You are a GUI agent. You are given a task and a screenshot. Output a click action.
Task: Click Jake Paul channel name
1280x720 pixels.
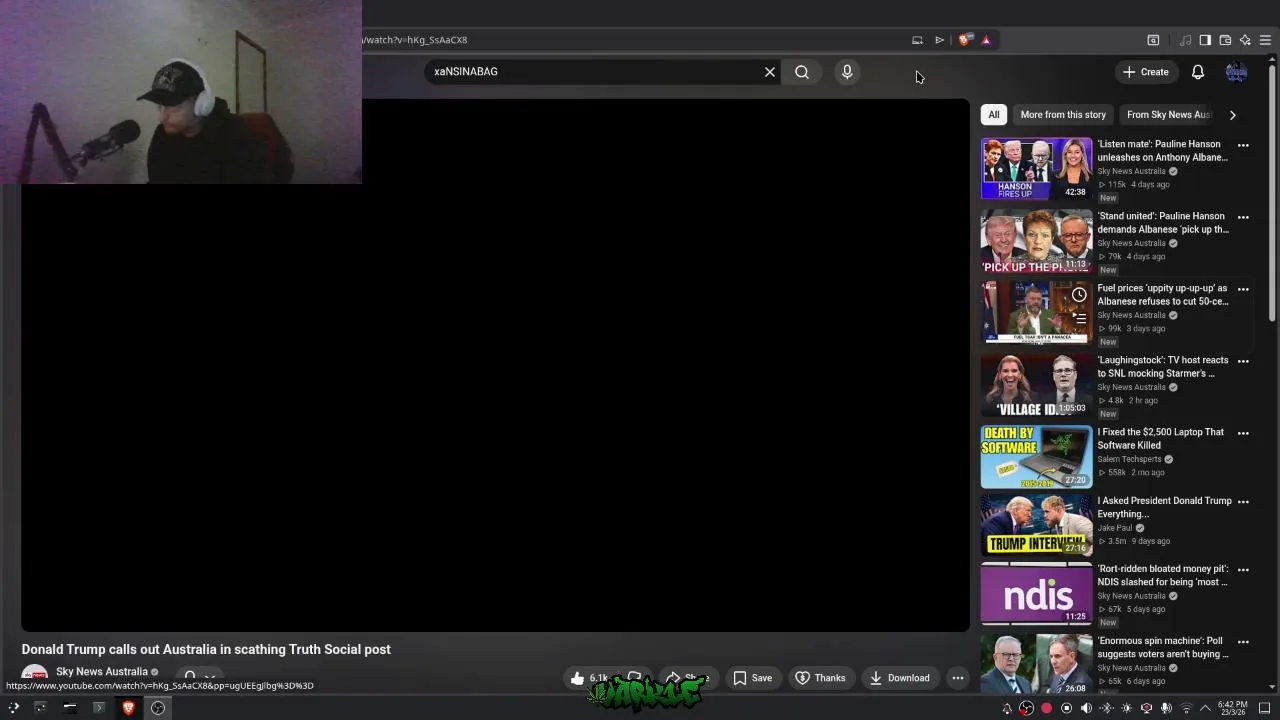pos(1115,528)
